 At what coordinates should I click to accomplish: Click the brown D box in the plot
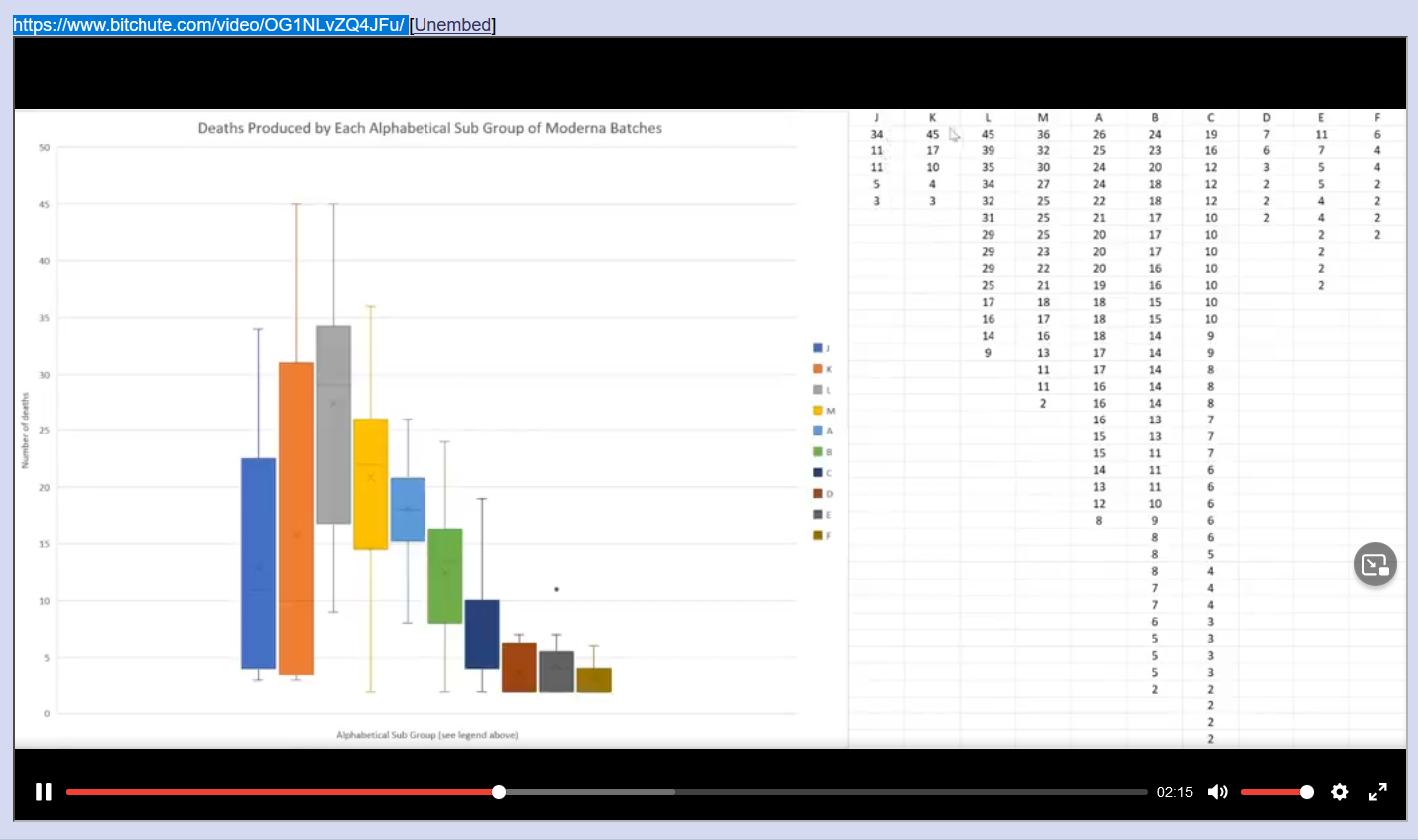[x=519, y=668]
